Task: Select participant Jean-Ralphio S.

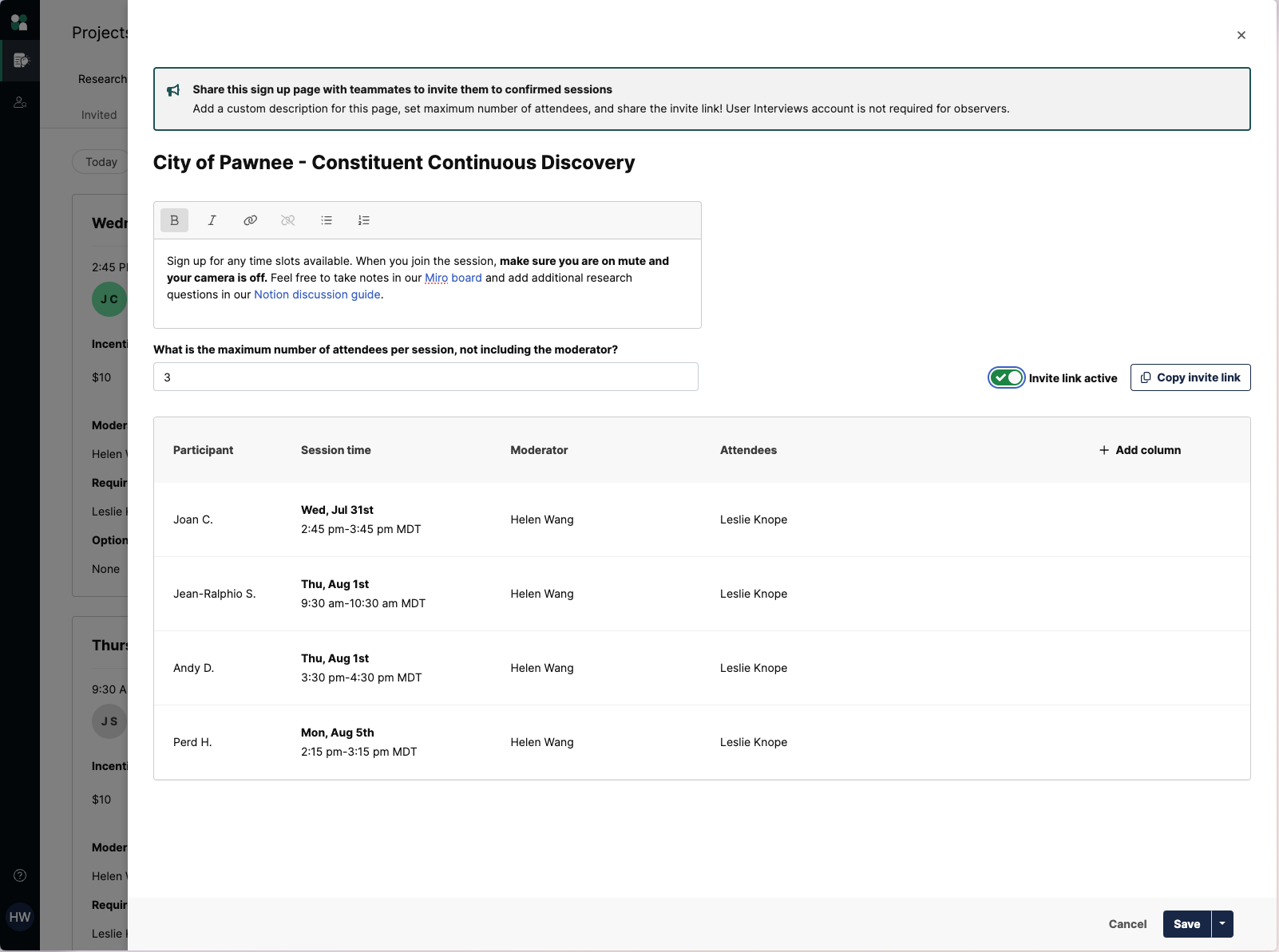Action: pyautogui.click(x=214, y=594)
